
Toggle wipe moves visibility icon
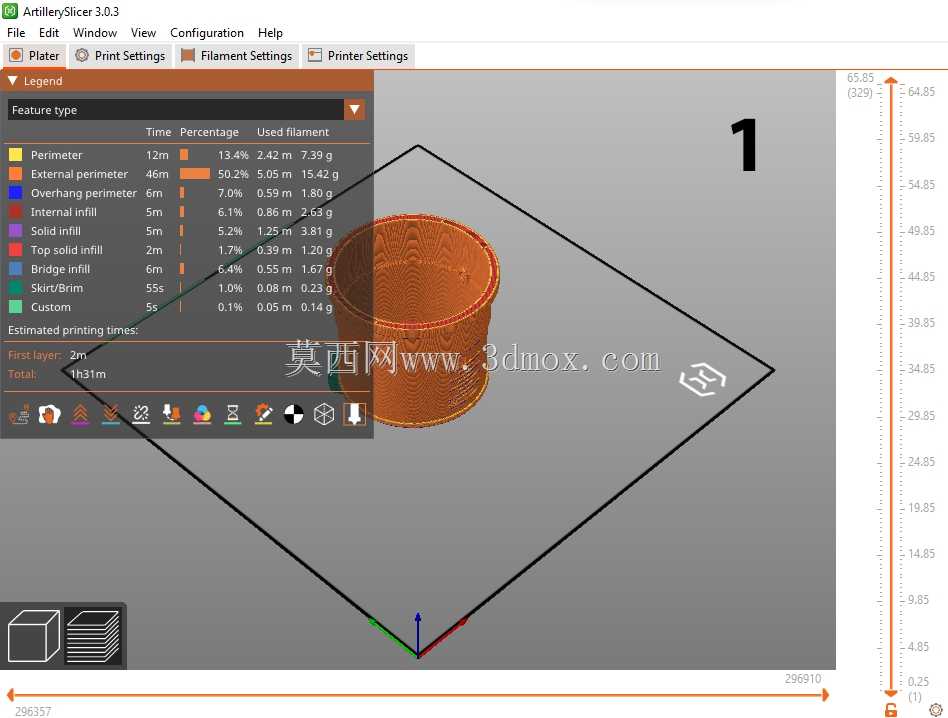[50, 414]
